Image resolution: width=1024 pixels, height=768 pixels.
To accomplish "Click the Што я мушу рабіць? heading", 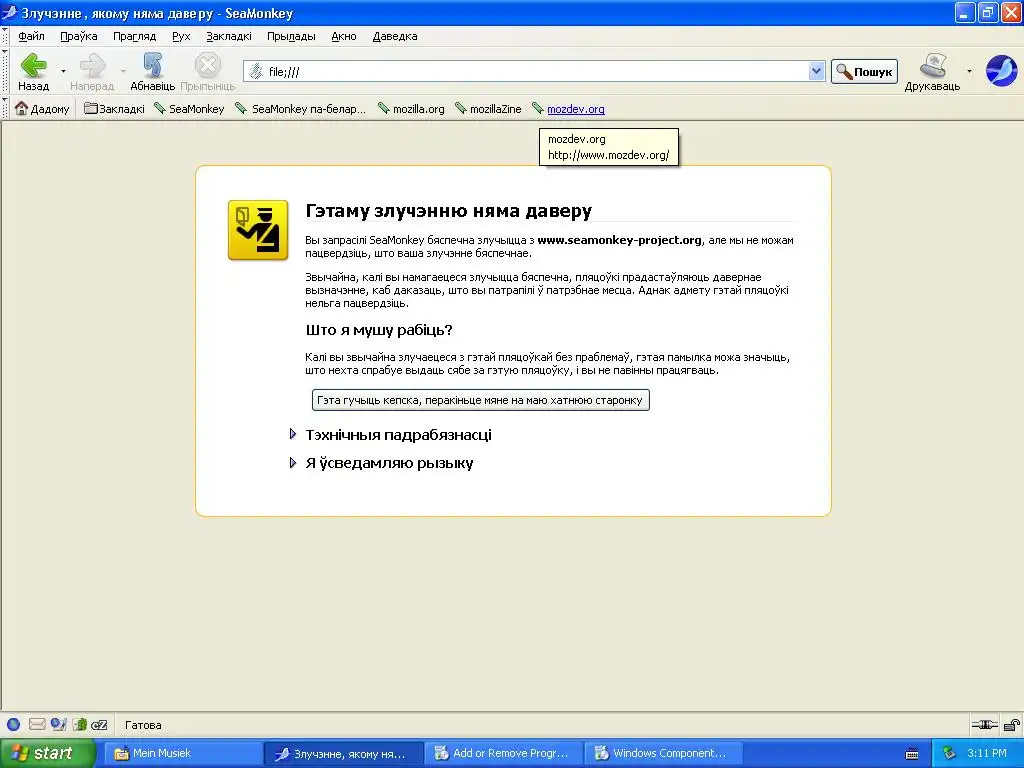I will pyautogui.click(x=379, y=330).
